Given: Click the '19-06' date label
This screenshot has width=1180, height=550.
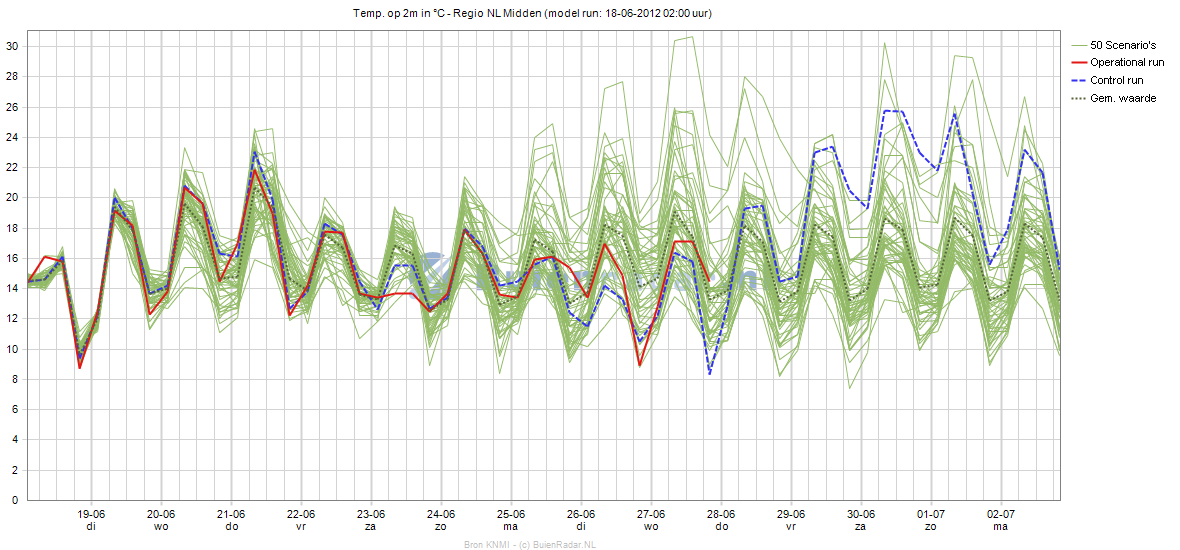Looking at the screenshot, I should 91,515.
